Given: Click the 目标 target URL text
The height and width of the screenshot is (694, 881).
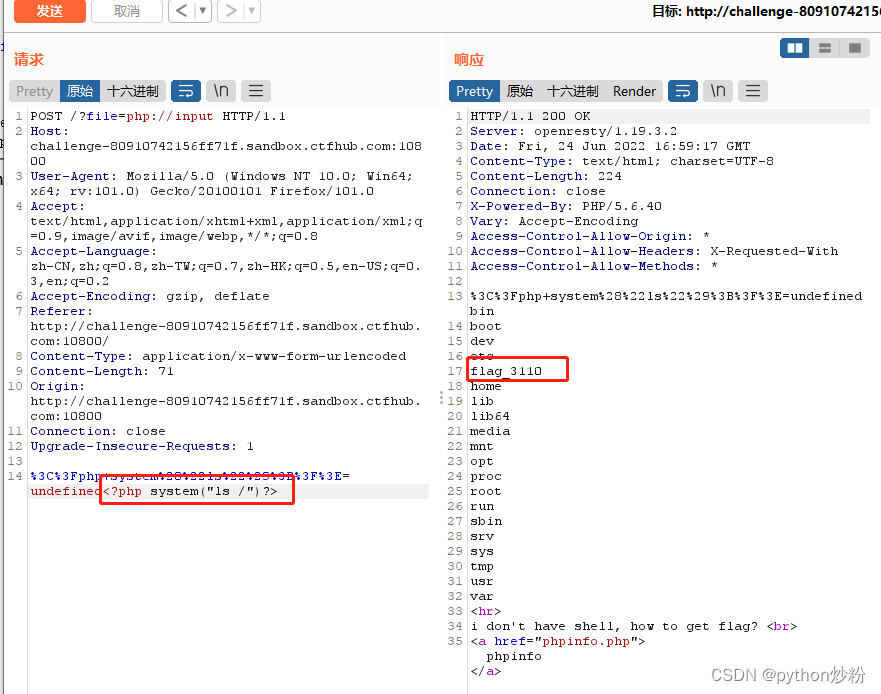Looking at the screenshot, I should 766,11.
